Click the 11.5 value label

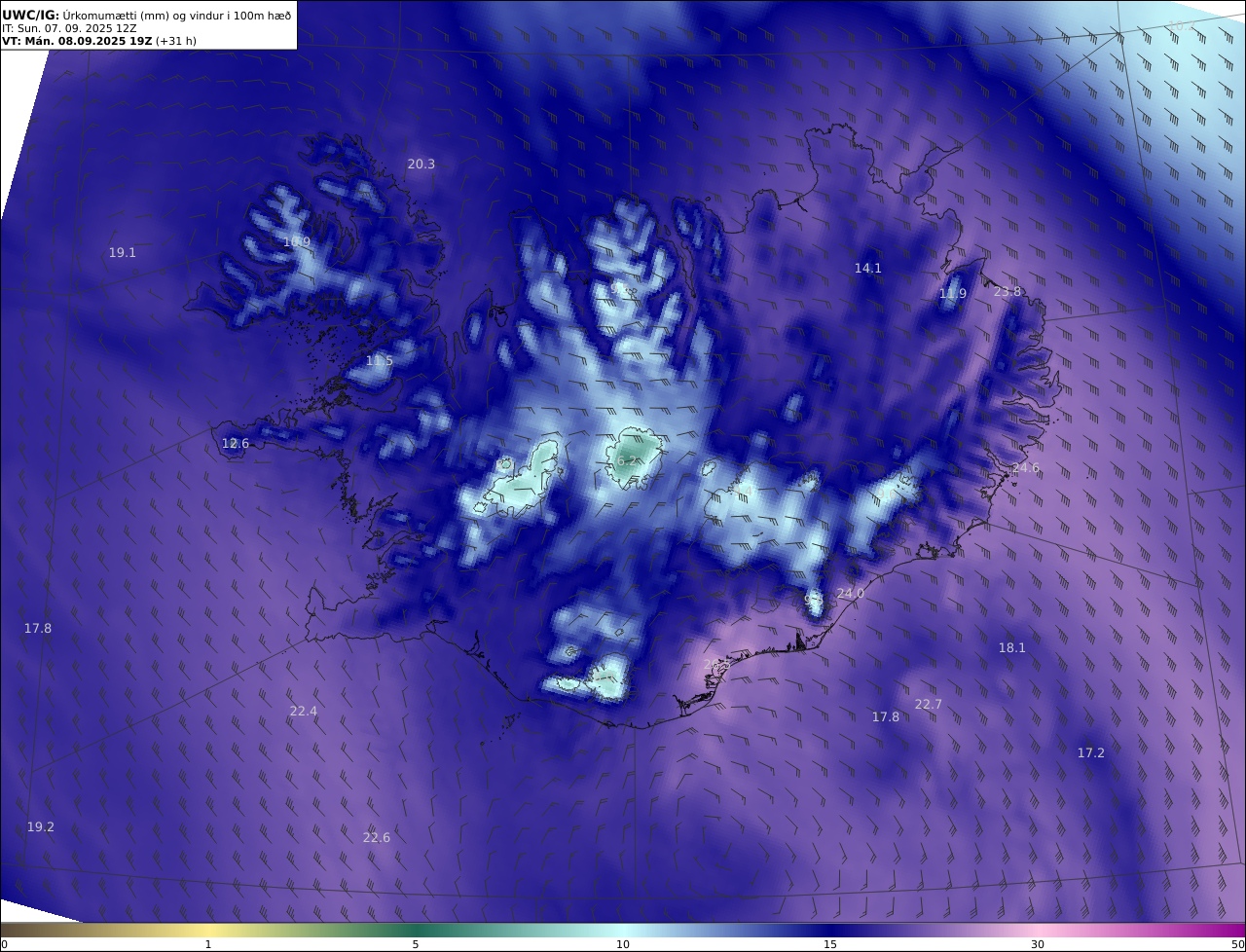coord(380,360)
